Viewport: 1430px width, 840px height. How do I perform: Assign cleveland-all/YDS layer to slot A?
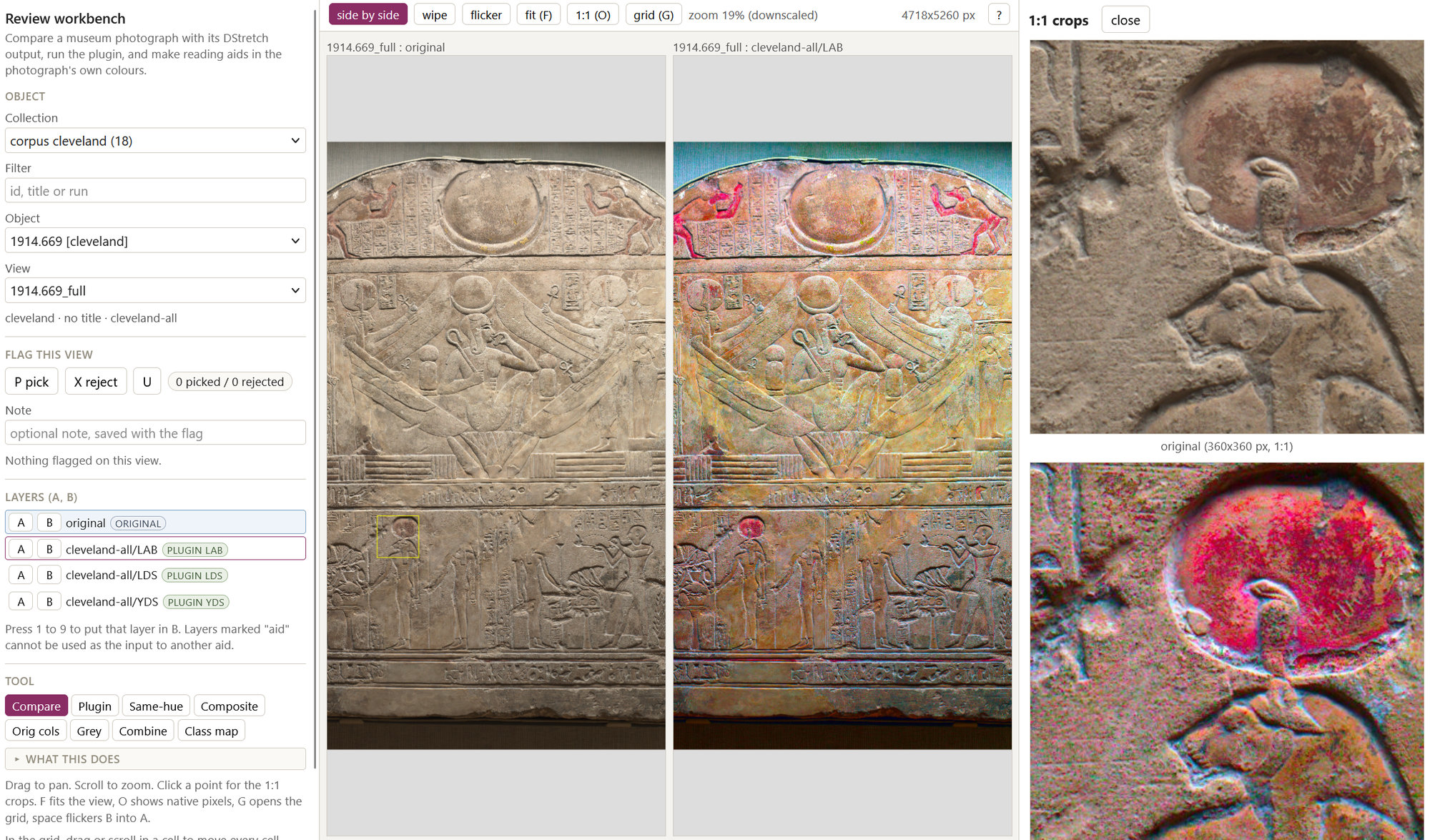(x=21, y=602)
